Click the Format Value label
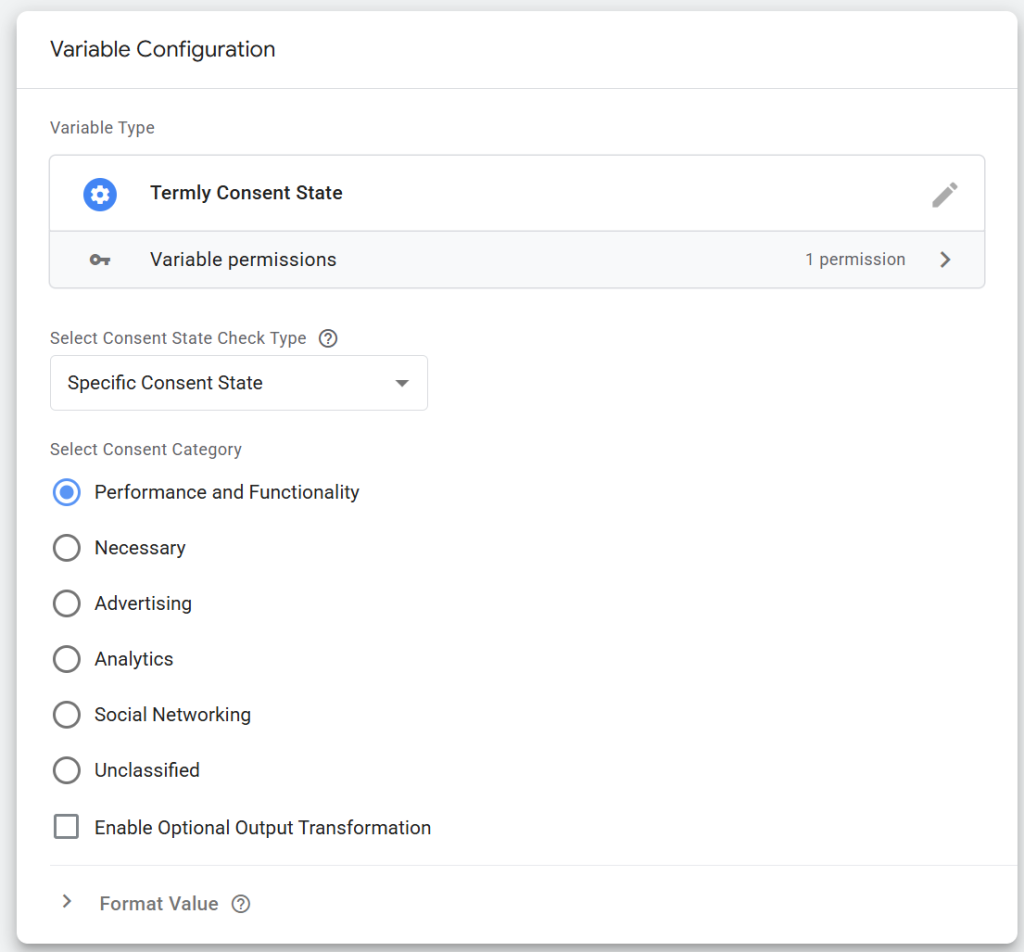Image resolution: width=1024 pixels, height=952 pixels. [x=159, y=904]
